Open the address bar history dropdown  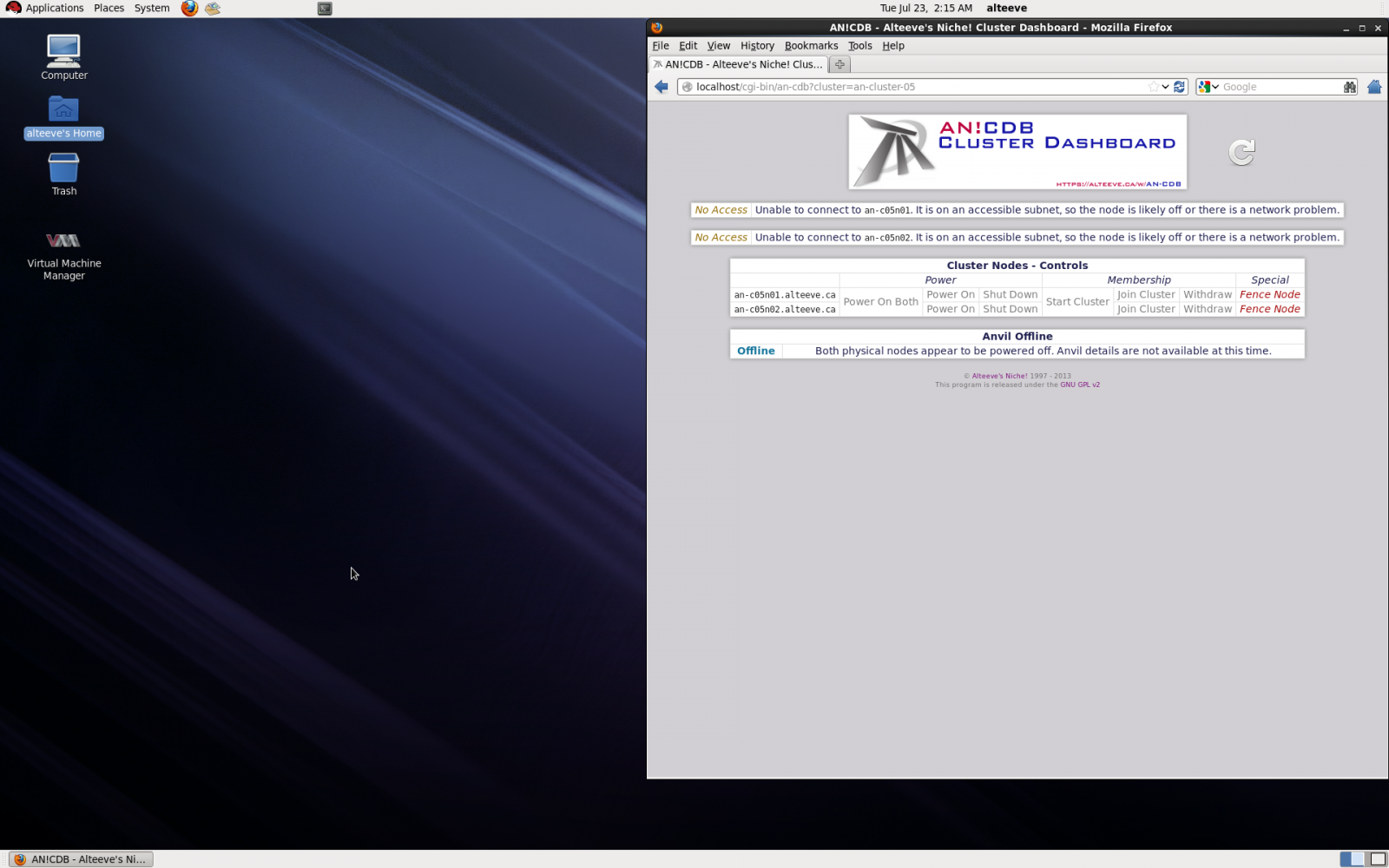click(1165, 87)
